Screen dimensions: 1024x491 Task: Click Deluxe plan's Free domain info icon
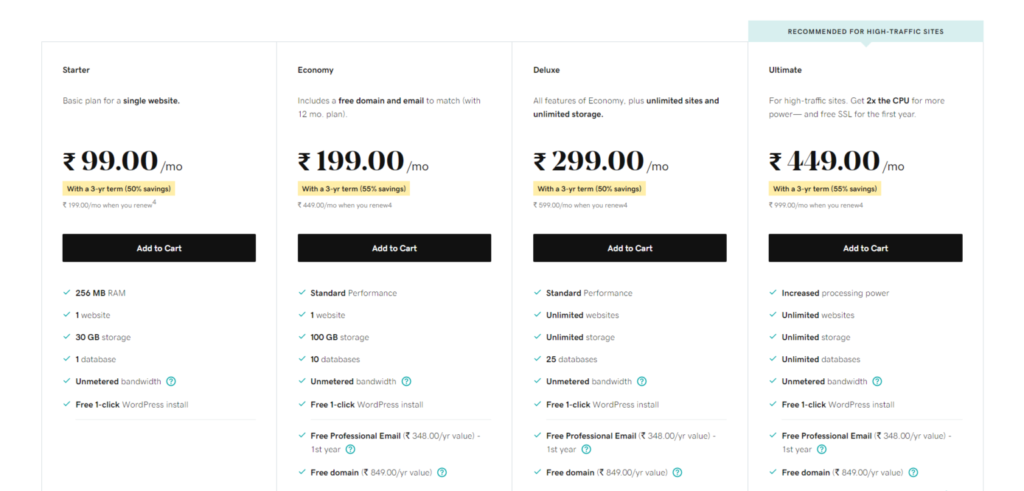pyautogui.click(x=677, y=472)
